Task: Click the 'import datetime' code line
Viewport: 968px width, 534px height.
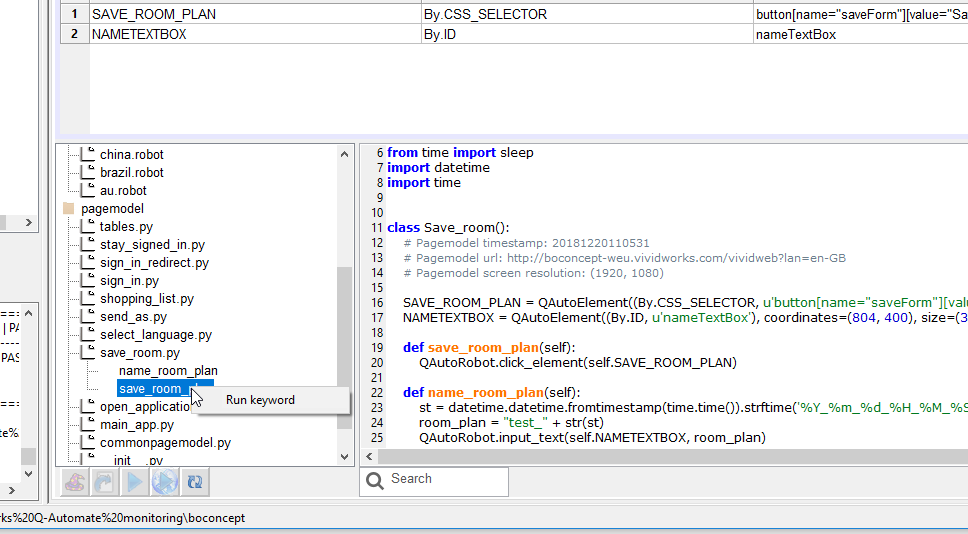Action: (438, 168)
